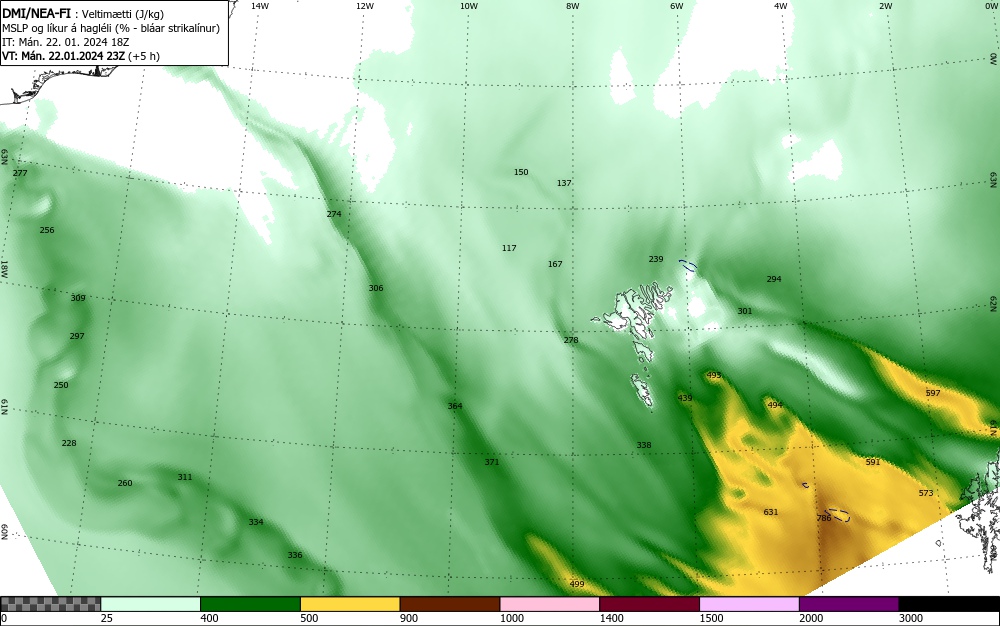This screenshot has height=626, width=1000.
Task: Click the 364 value on the map
Action: coord(455,406)
